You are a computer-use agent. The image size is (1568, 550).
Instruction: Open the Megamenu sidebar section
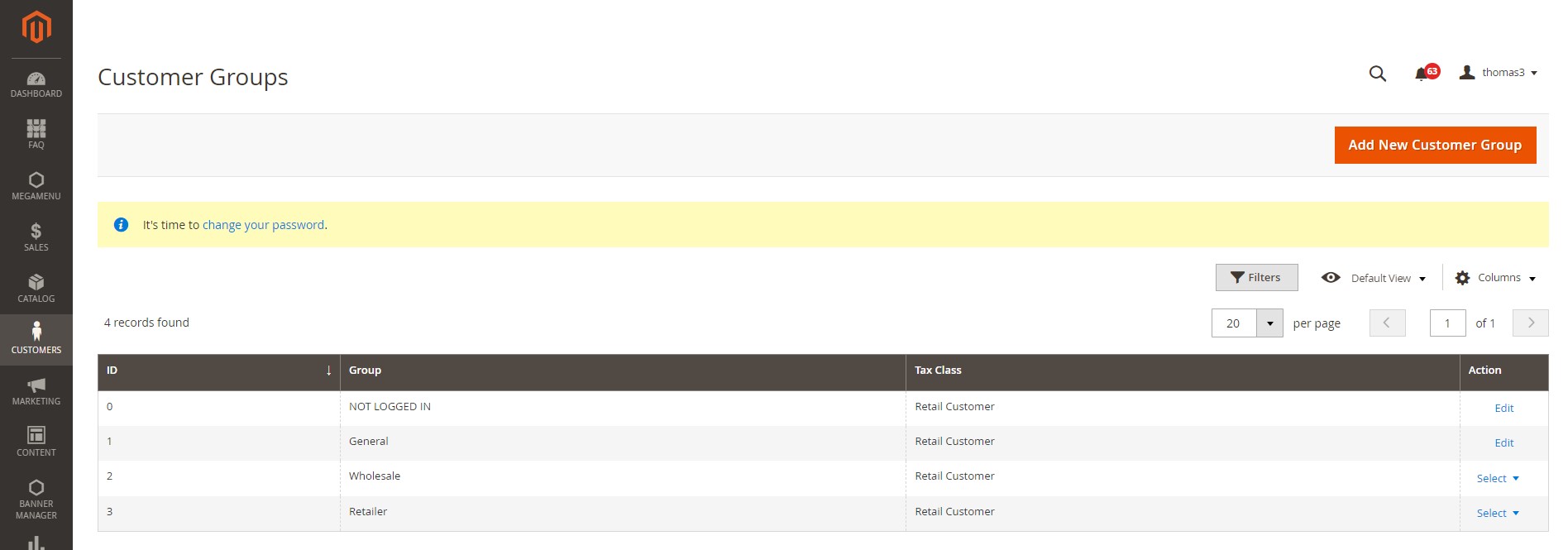(36, 186)
